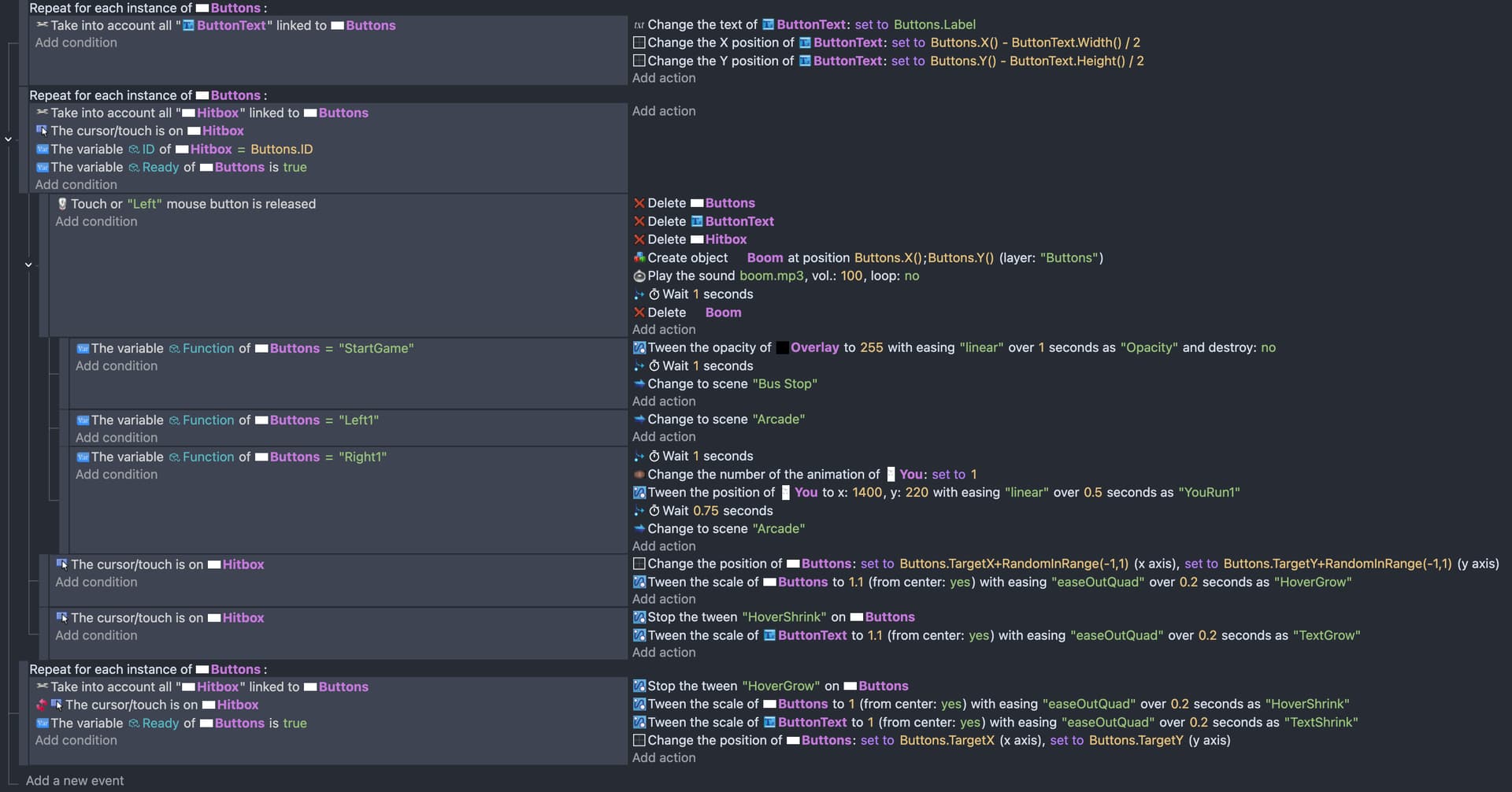Image resolution: width=1512 pixels, height=792 pixels.
Task: Click the red X icon beside Delete ButtonText
Action: (639, 221)
